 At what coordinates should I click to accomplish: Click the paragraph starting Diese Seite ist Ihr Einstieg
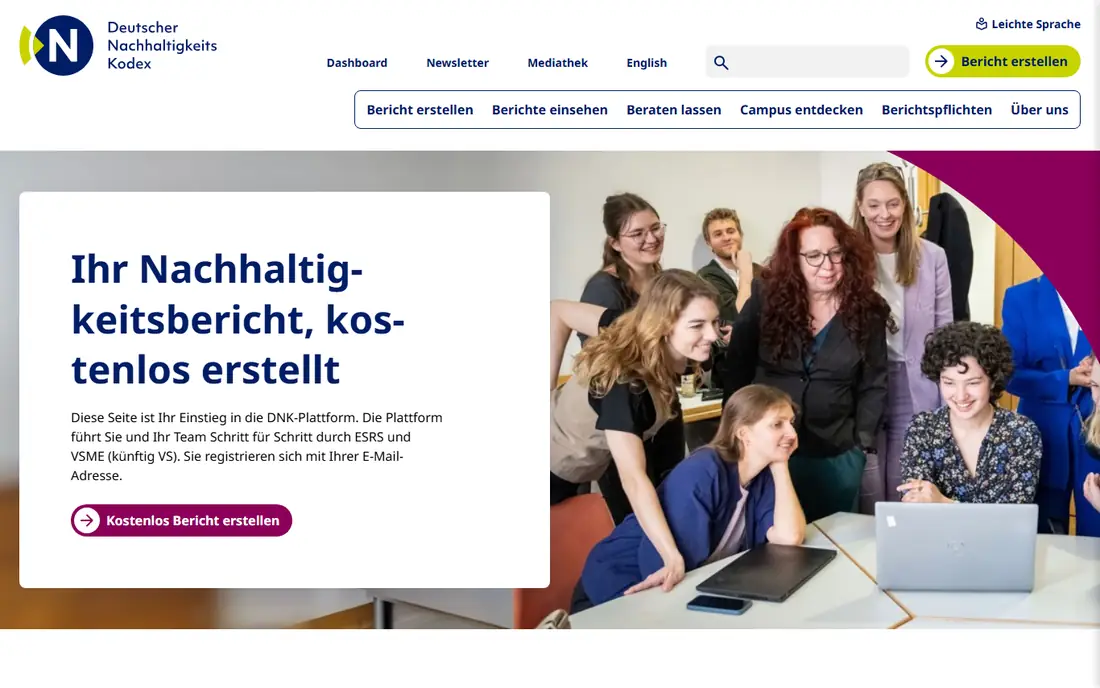click(x=257, y=446)
